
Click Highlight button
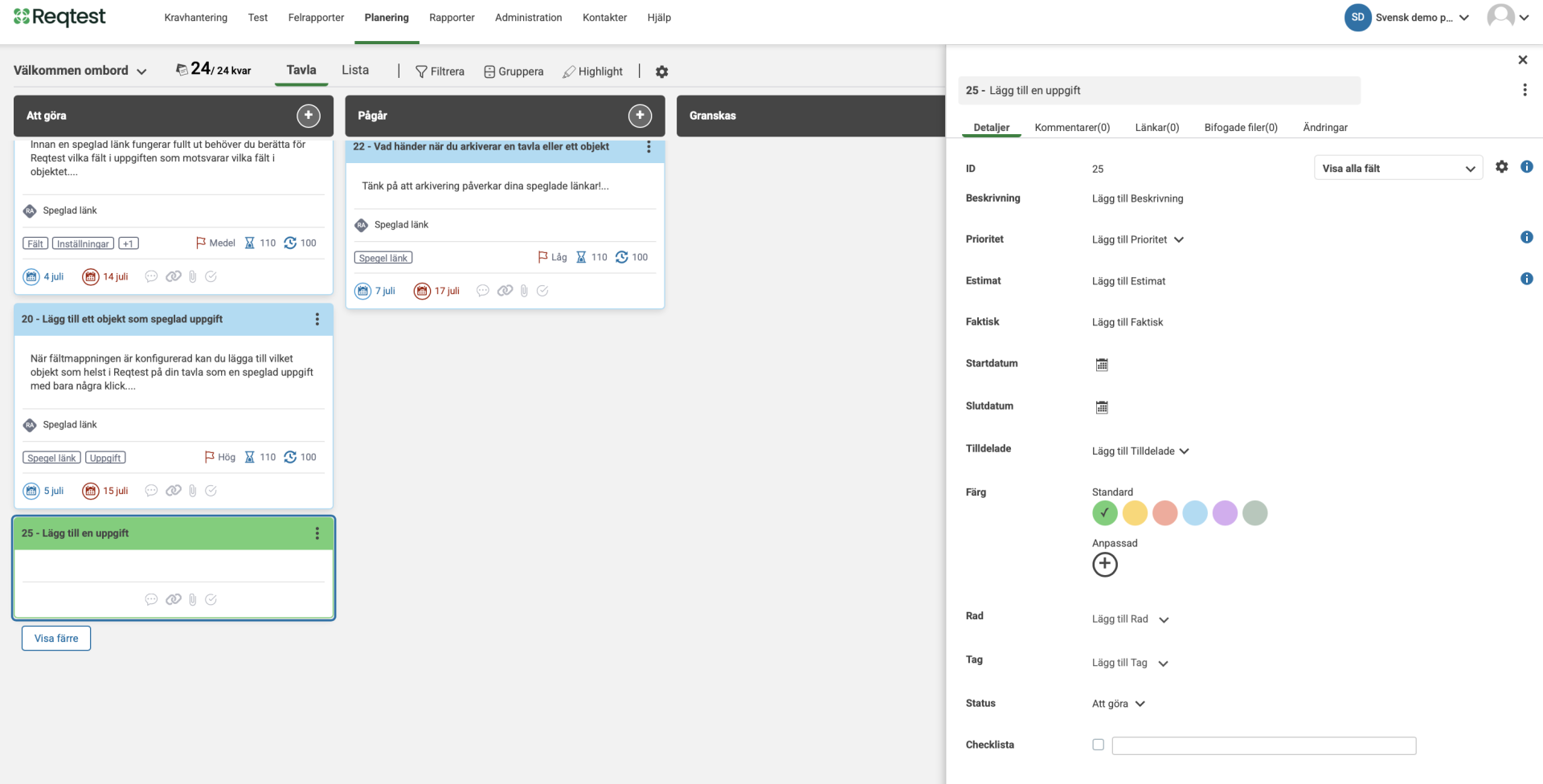point(592,71)
